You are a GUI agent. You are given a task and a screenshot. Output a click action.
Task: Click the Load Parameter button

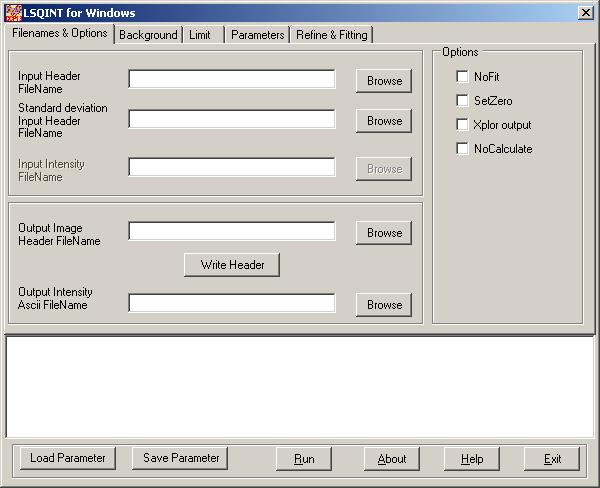(x=68, y=458)
